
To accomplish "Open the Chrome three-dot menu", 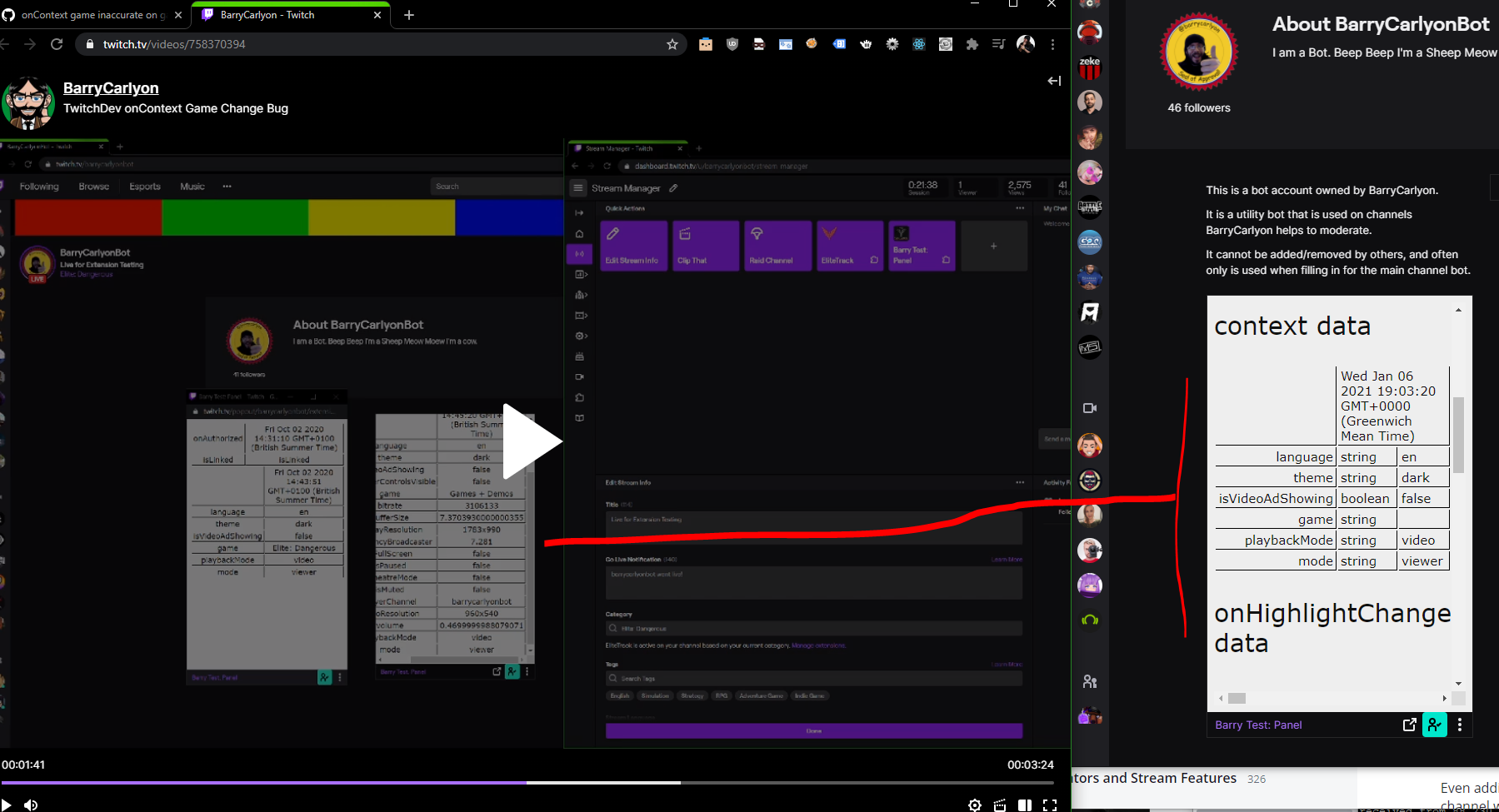I will pos(1052,44).
